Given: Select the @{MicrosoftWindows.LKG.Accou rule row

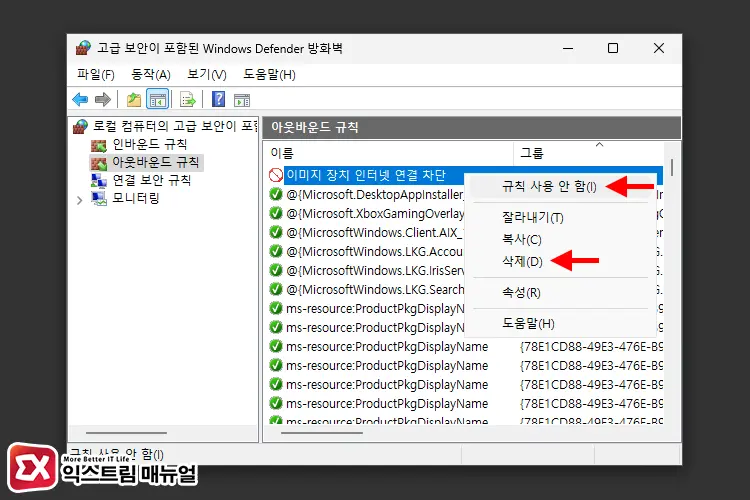Looking at the screenshot, I should pyautogui.click(x=375, y=252).
